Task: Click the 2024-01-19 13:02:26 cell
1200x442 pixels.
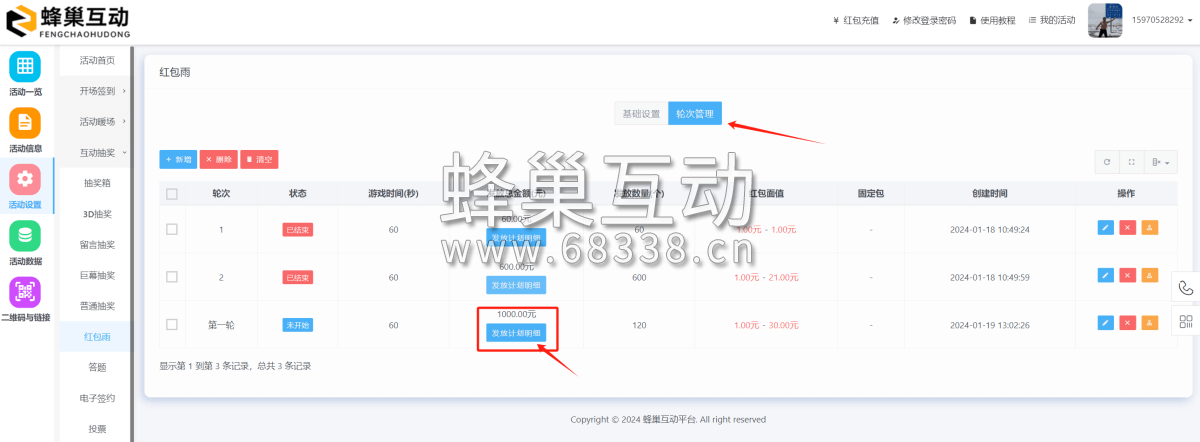Action: (x=989, y=324)
